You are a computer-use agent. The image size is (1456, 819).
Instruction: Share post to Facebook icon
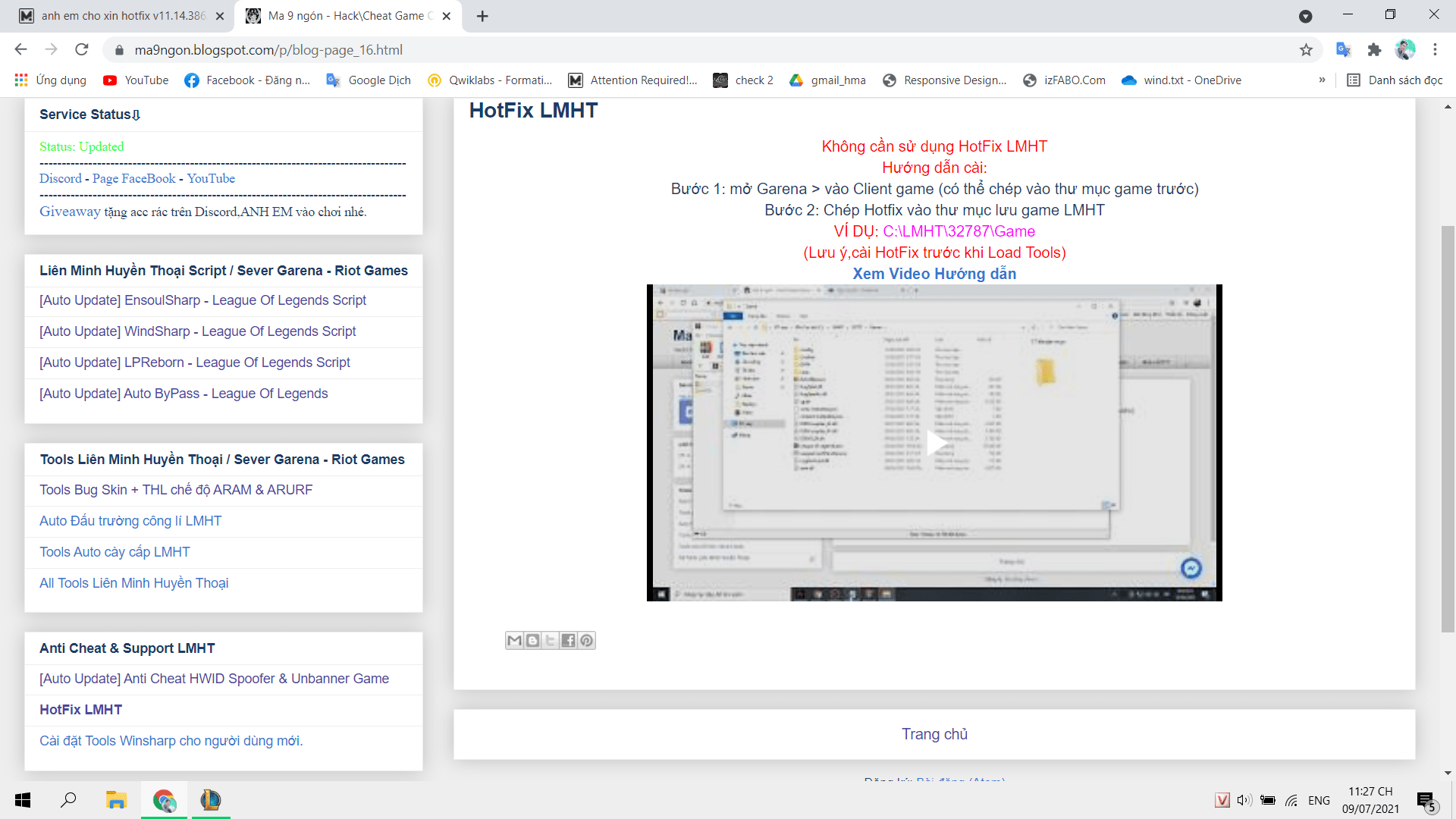[569, 641]
